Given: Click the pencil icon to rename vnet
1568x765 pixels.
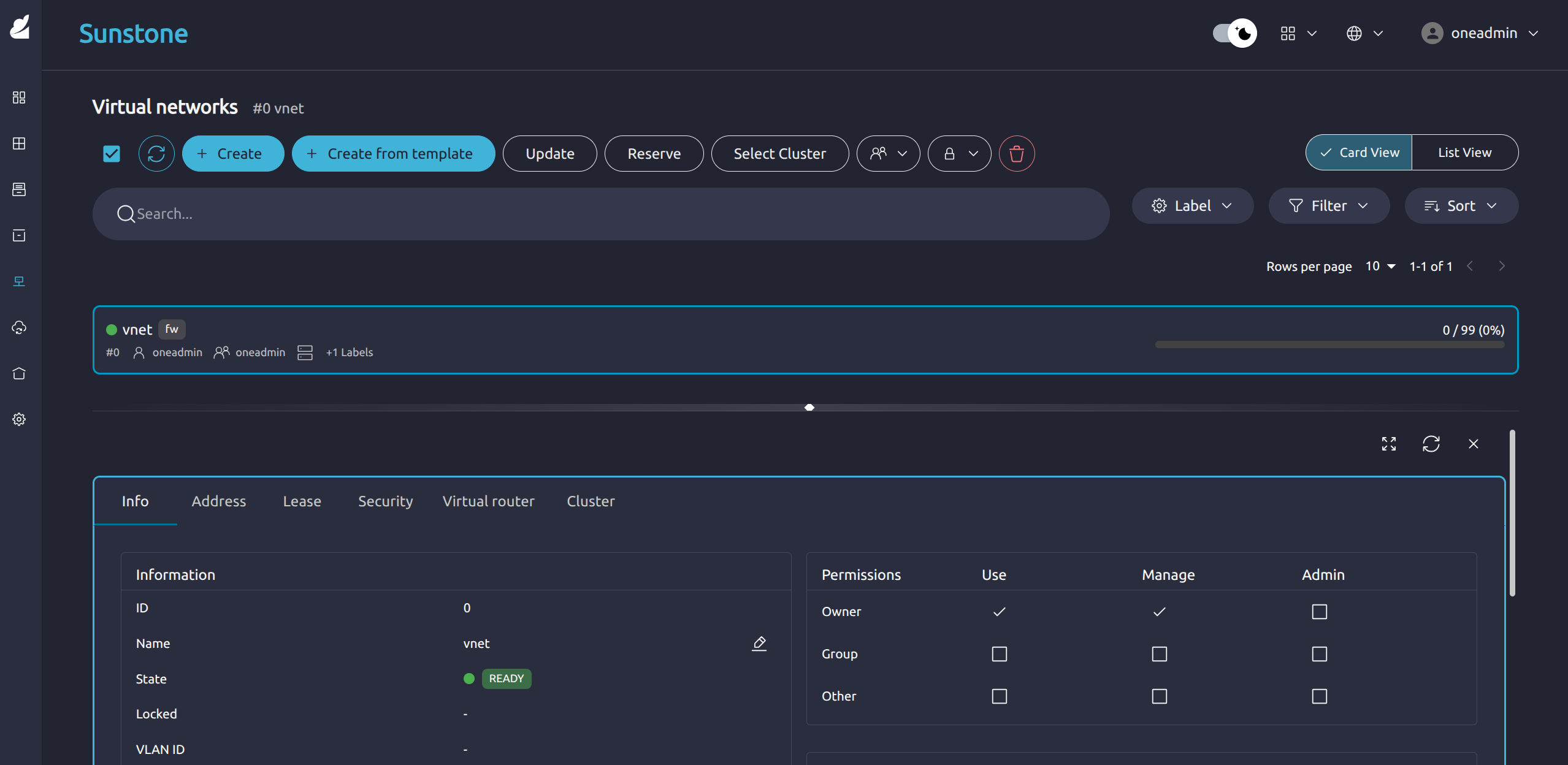Looking at the screenshot, I should click(759, 643).
